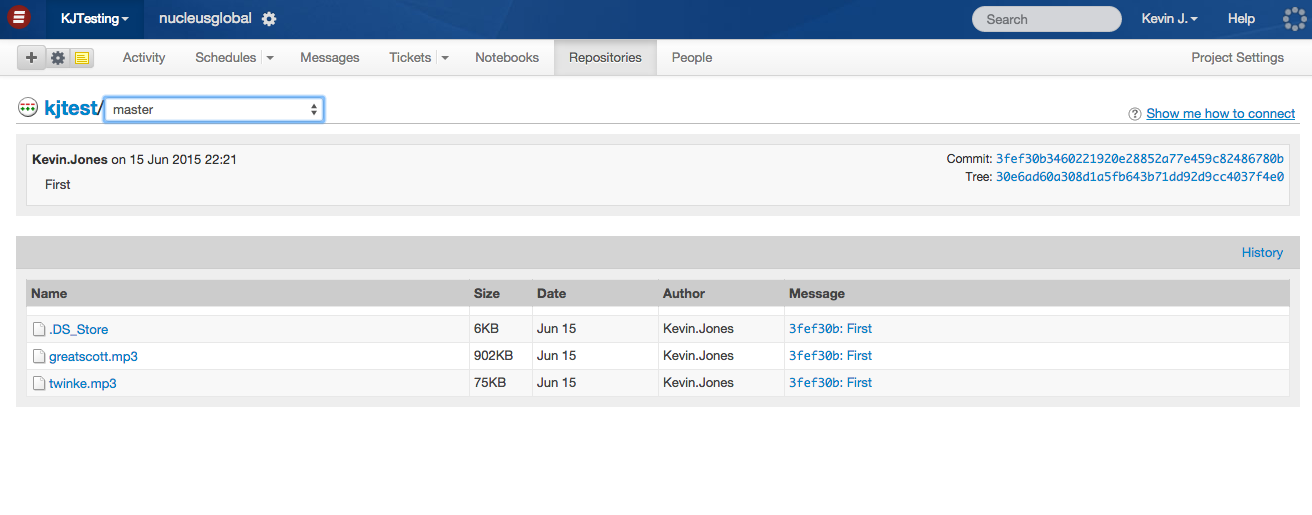Screen dimensions: 1312x515
Task: Expand the Schedules dropdown arrow
Action: pyautogui.click(x=270, y=58)
